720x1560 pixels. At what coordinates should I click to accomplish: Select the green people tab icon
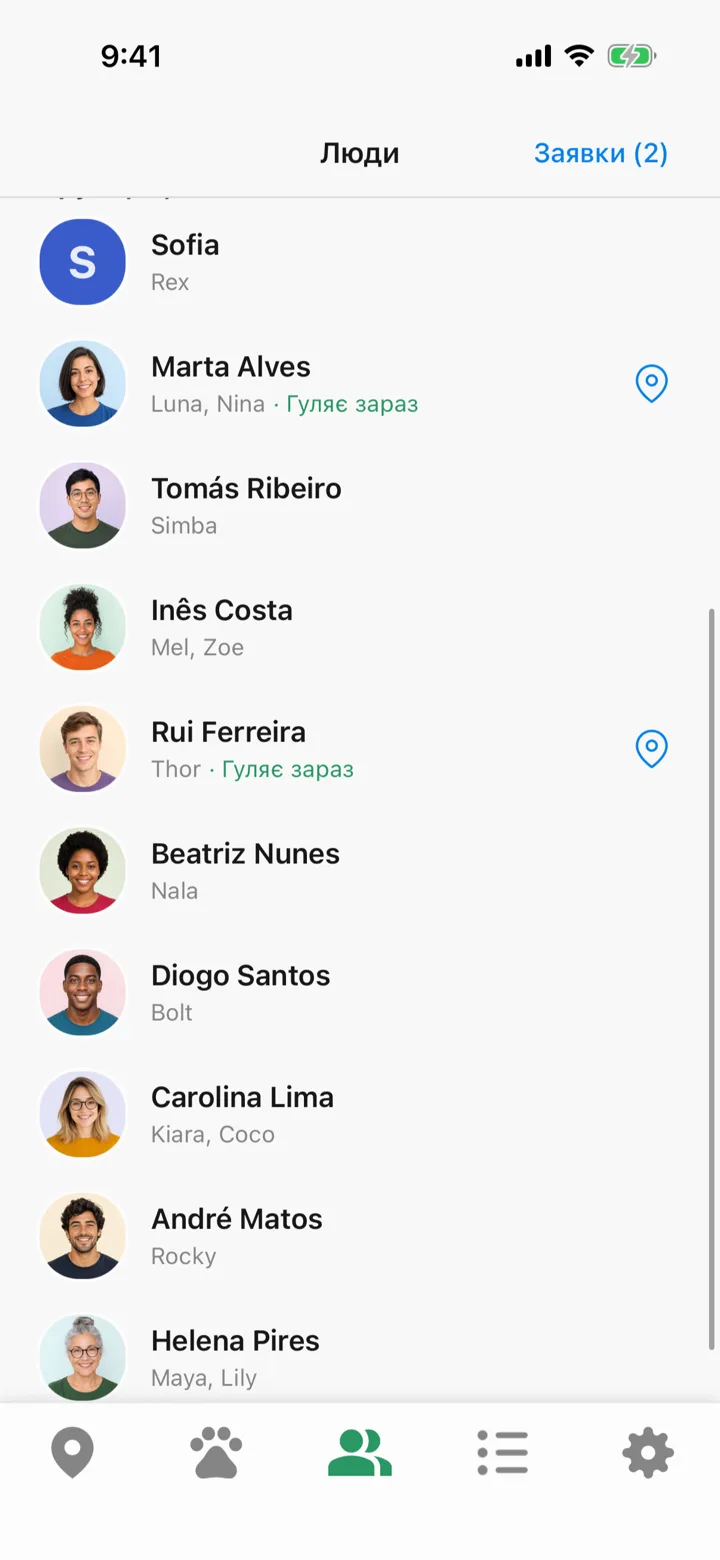click(360, 1453)
